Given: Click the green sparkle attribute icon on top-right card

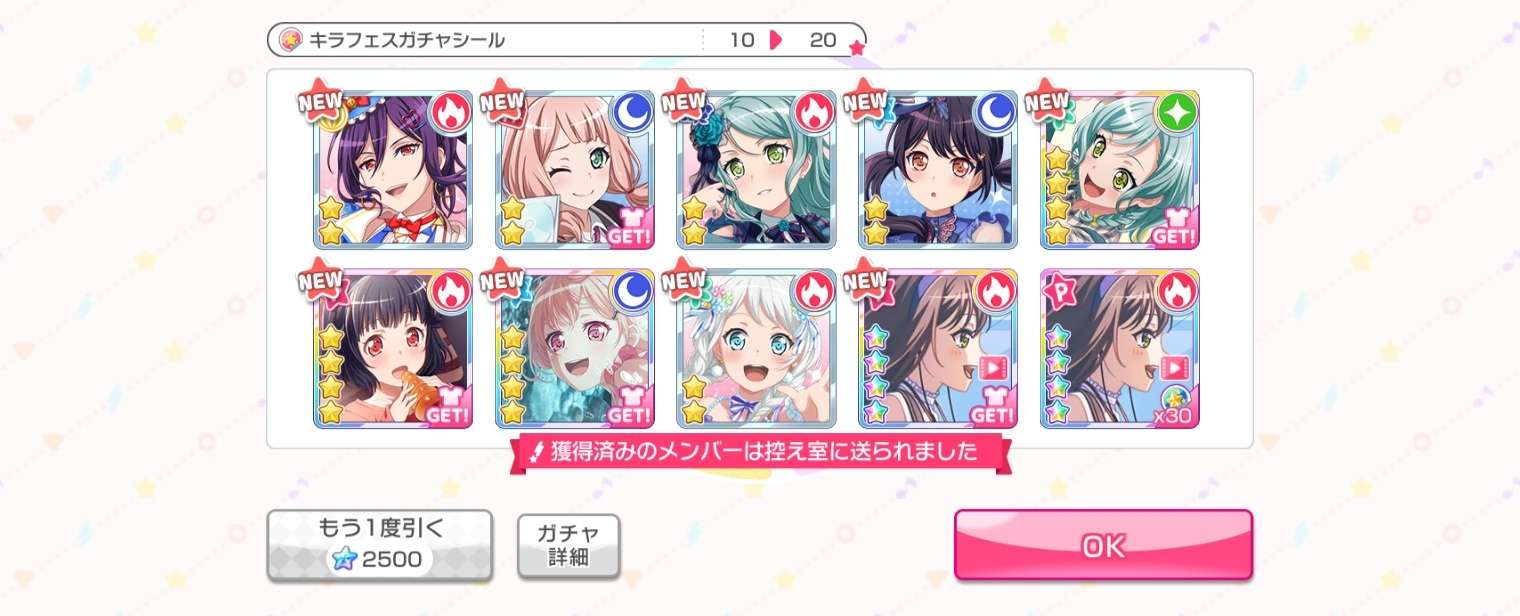Looking at the screenshot, I should tap(1176, 113).
